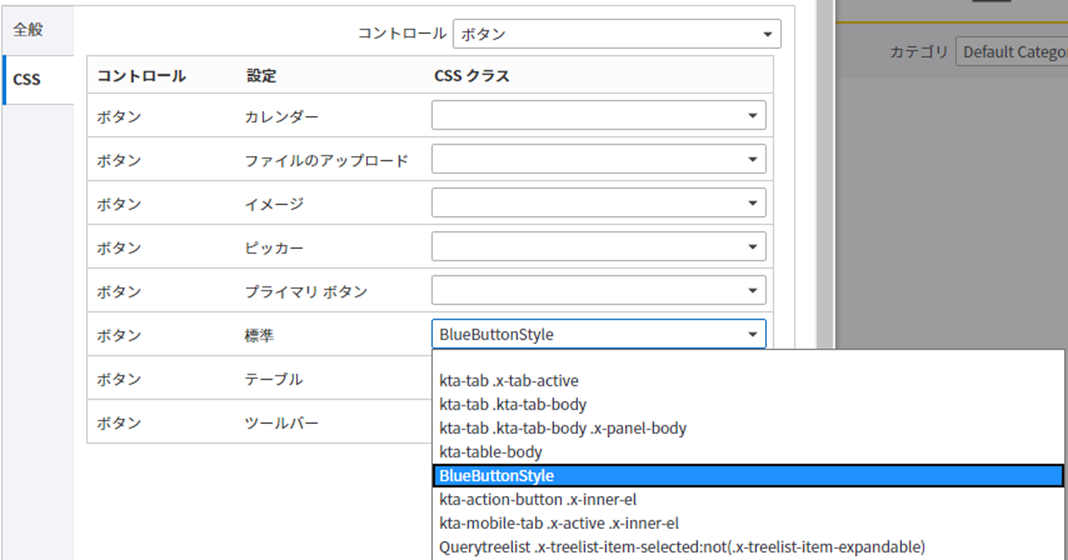The image size is (1068, 560).
Task: Select the empty first option in list
Action: 748,361
